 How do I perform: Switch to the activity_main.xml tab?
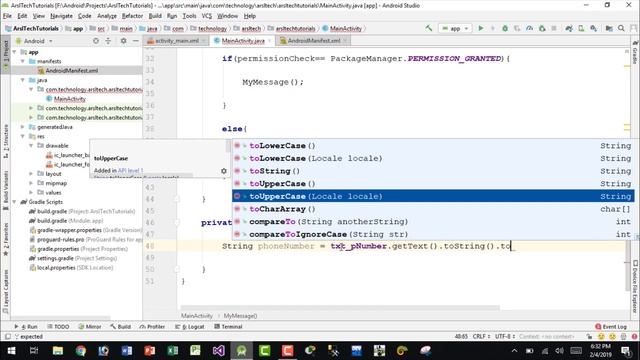pos(176,41)
